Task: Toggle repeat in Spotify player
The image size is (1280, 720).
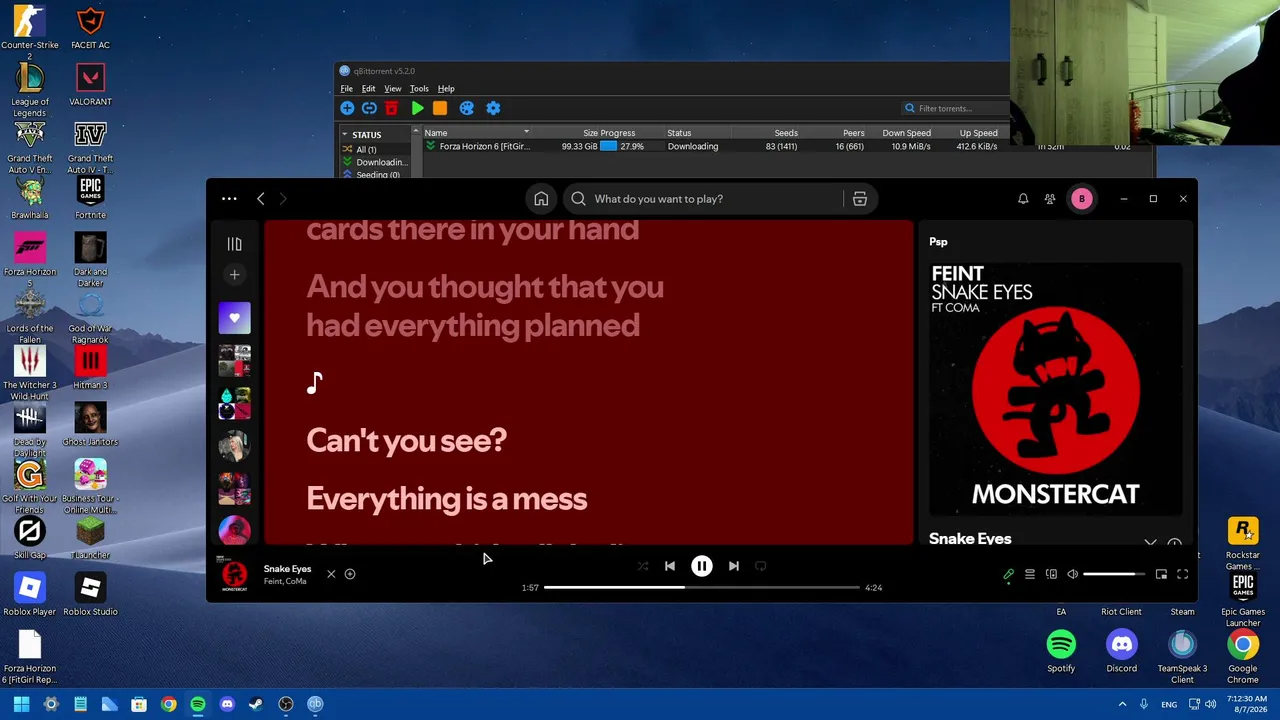Action: tap(761, 566)
